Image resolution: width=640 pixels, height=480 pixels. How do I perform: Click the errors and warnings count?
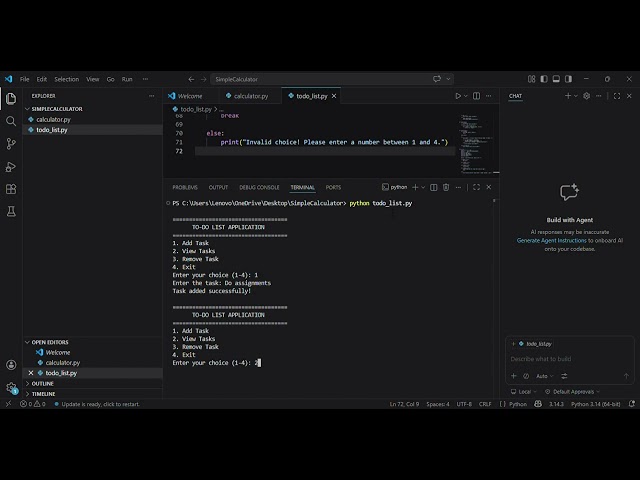33,404
